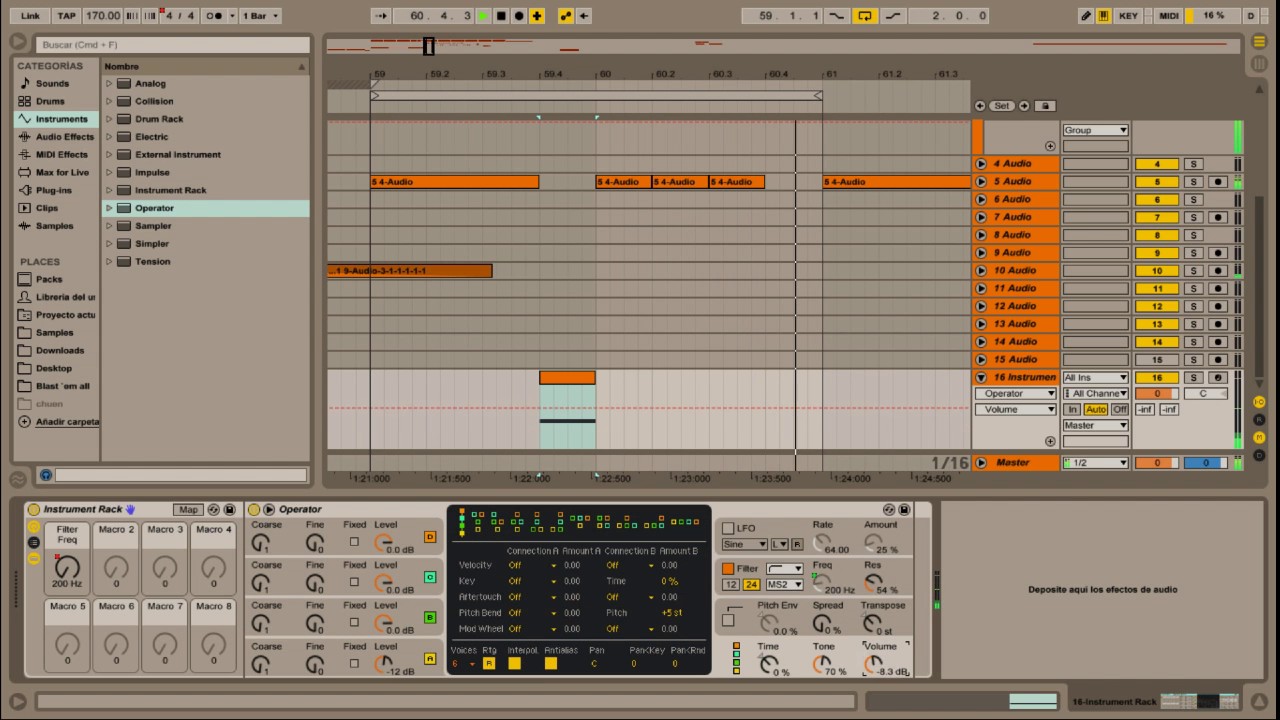The image size is (1280, 720).
Task: Click the KEY map mode button
Action: [1128, 16]
